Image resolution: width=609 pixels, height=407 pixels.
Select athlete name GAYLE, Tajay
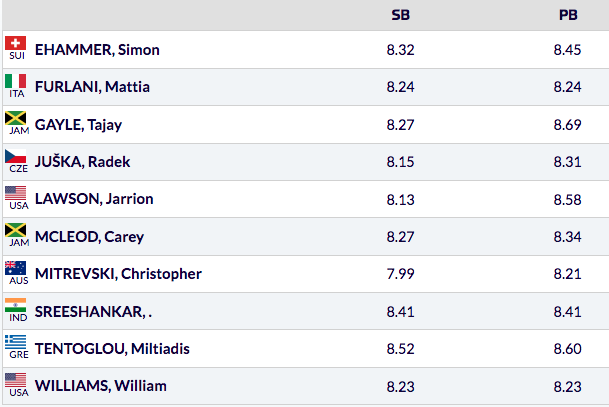78,125
